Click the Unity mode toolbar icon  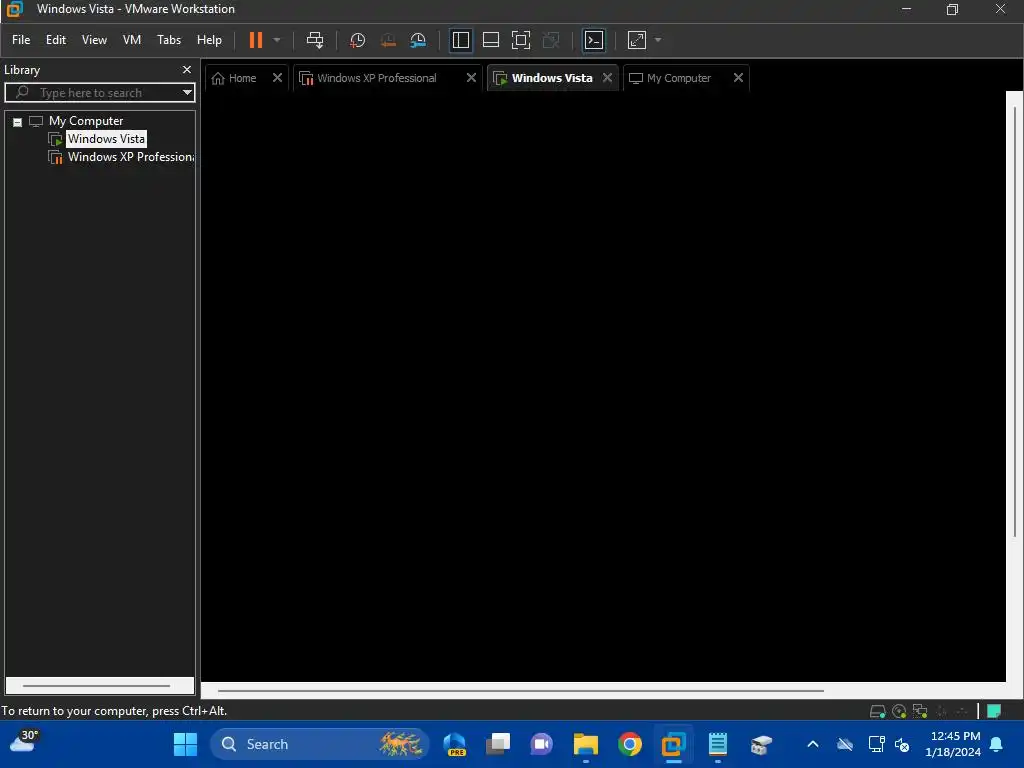pos(551,40)
